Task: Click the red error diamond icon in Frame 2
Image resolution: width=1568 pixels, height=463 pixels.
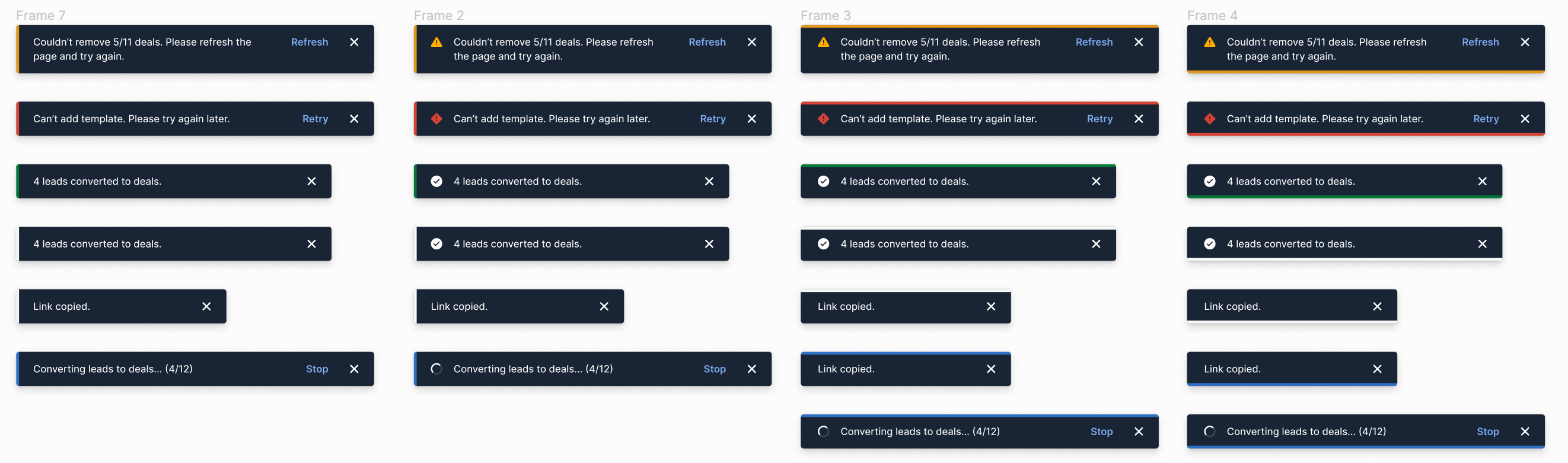Action: [436, 119]
